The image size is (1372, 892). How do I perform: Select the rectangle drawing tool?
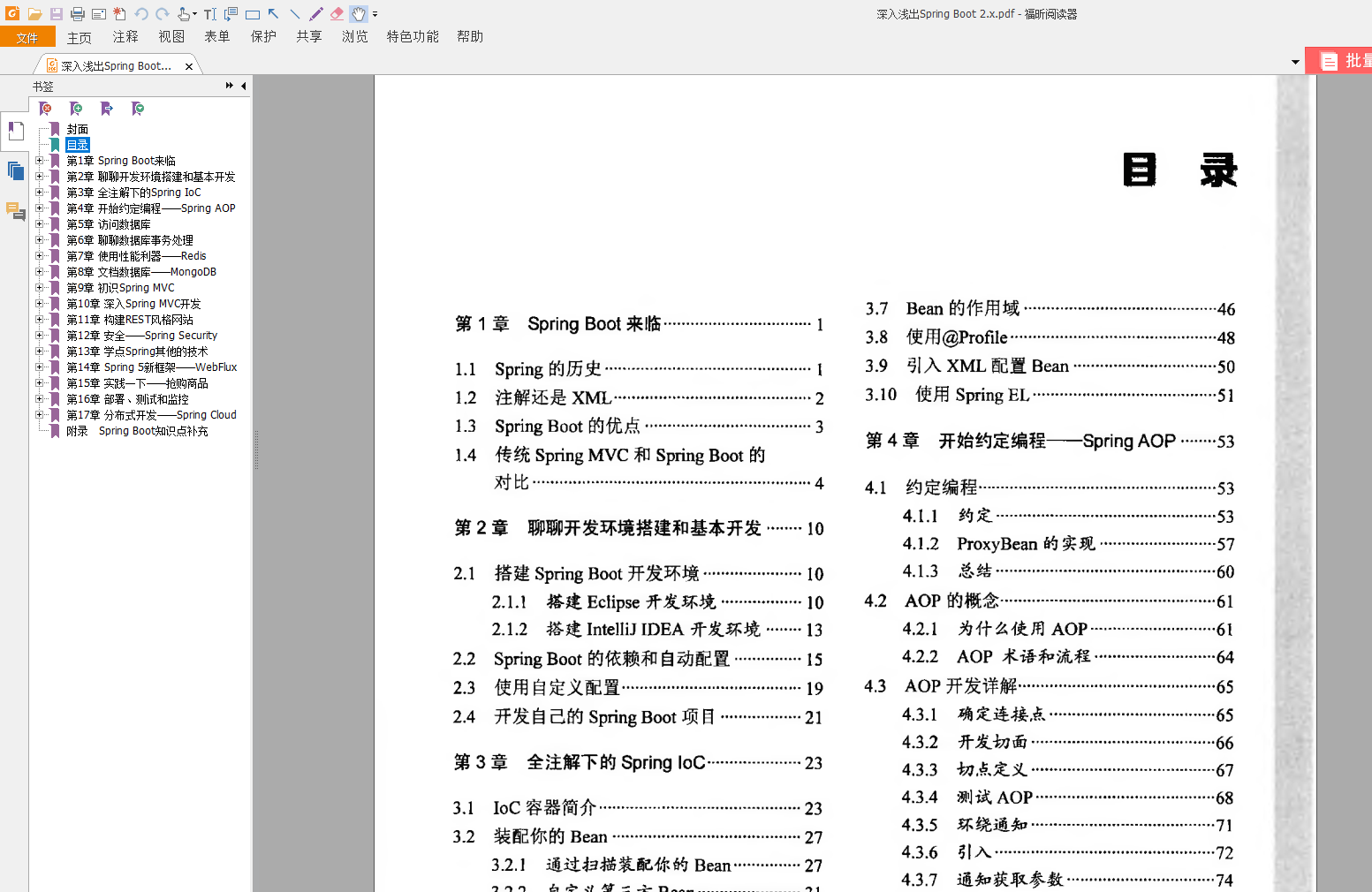(253, 14)
